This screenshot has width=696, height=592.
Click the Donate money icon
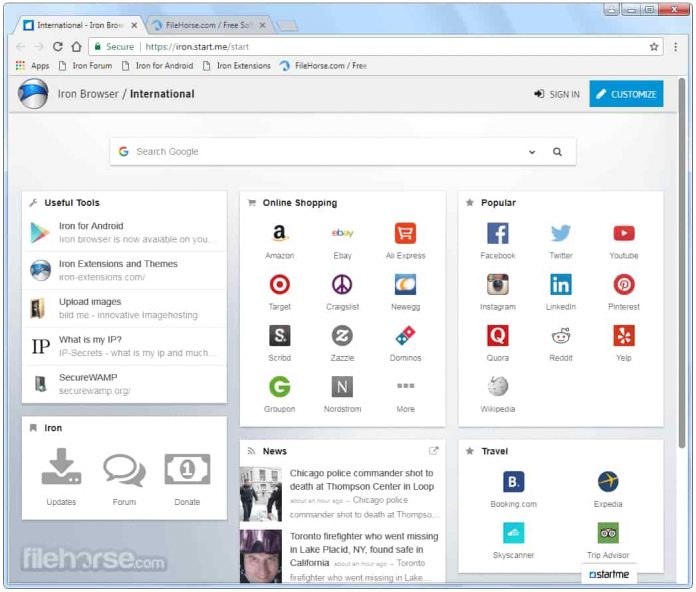pos(187,469)
